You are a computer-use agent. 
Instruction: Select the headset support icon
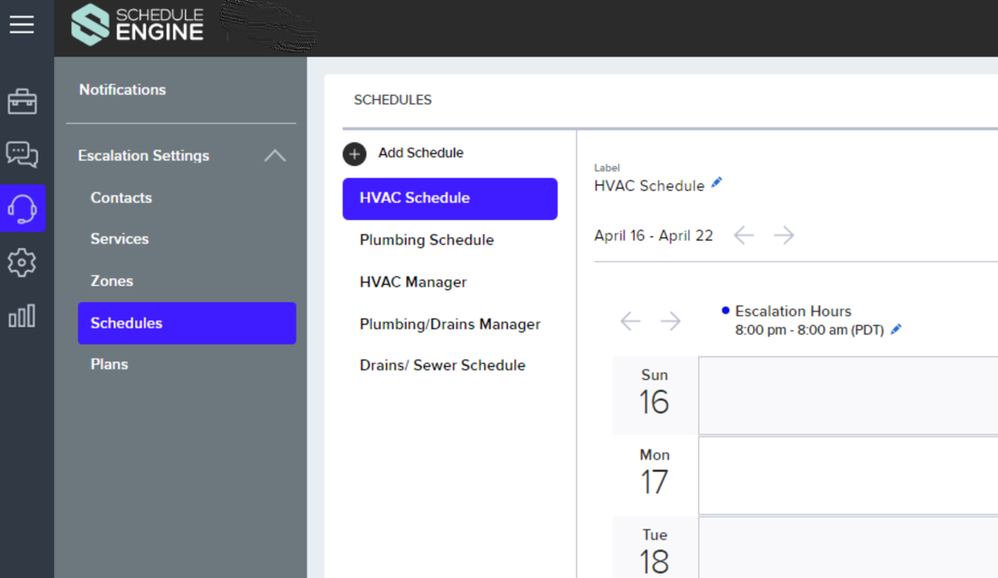pos(22,208)
